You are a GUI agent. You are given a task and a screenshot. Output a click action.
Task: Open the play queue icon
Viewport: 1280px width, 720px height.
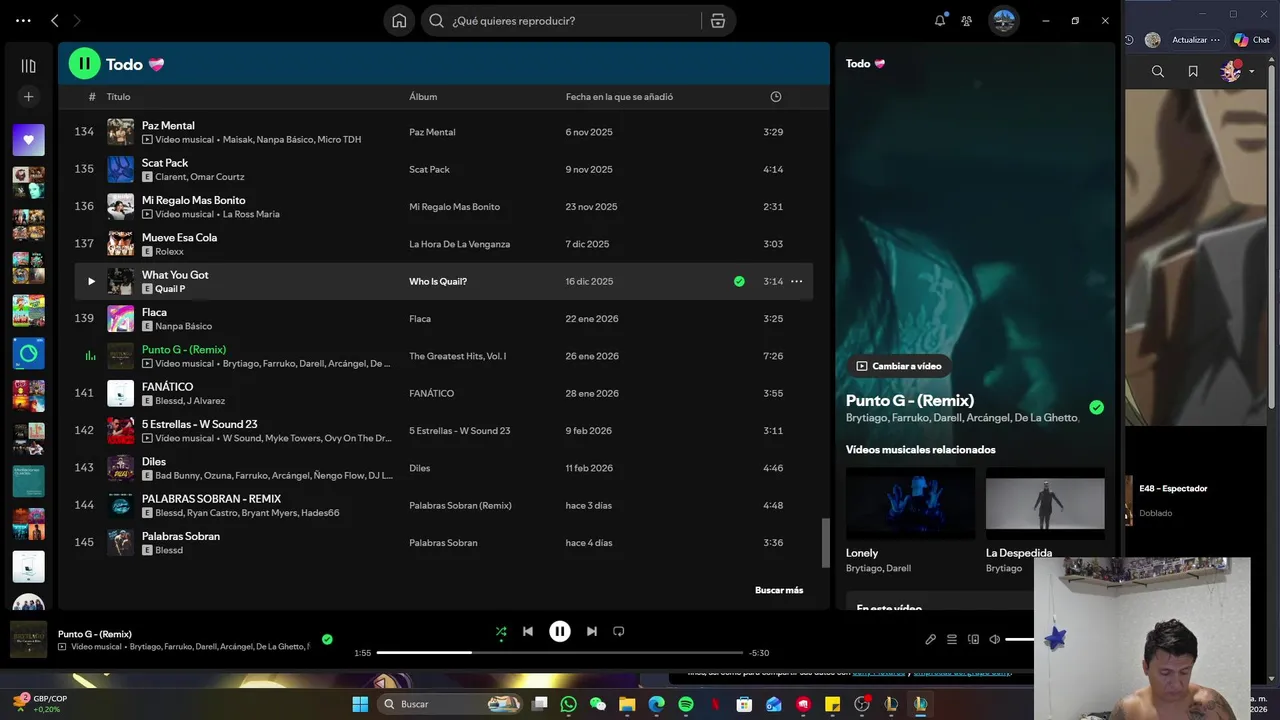952,639
